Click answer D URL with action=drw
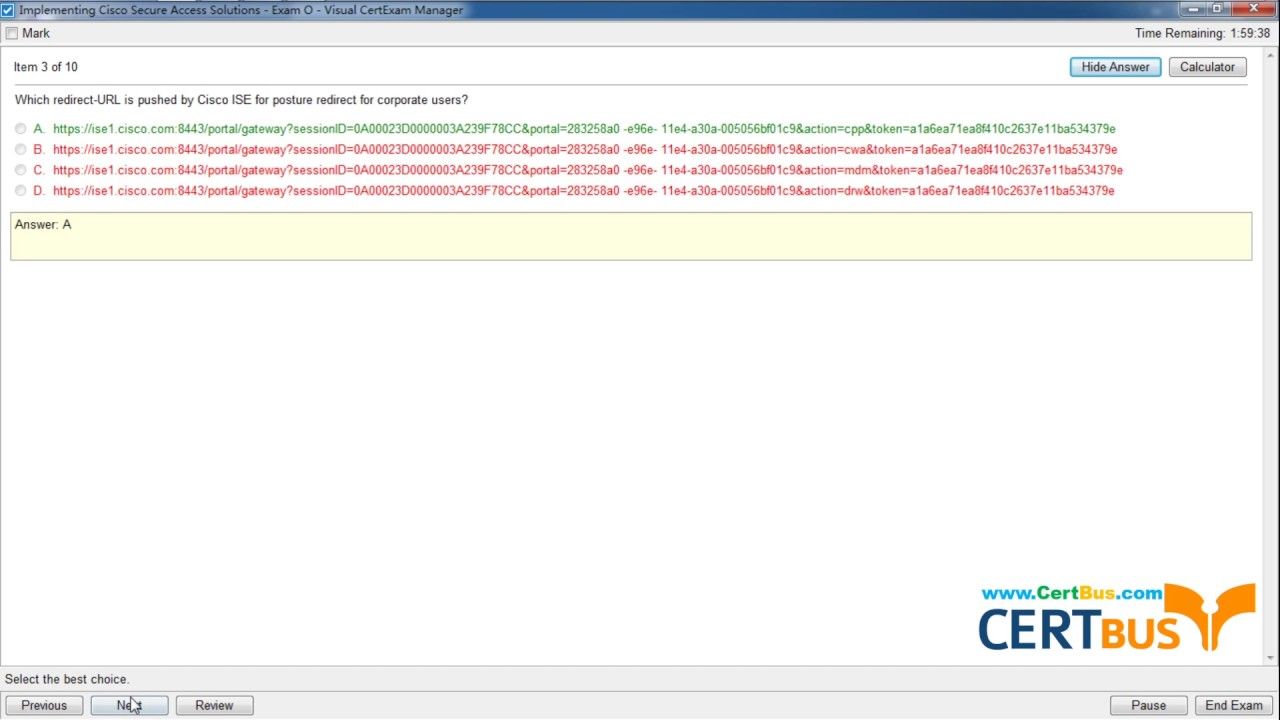 [x=584, y=191]
